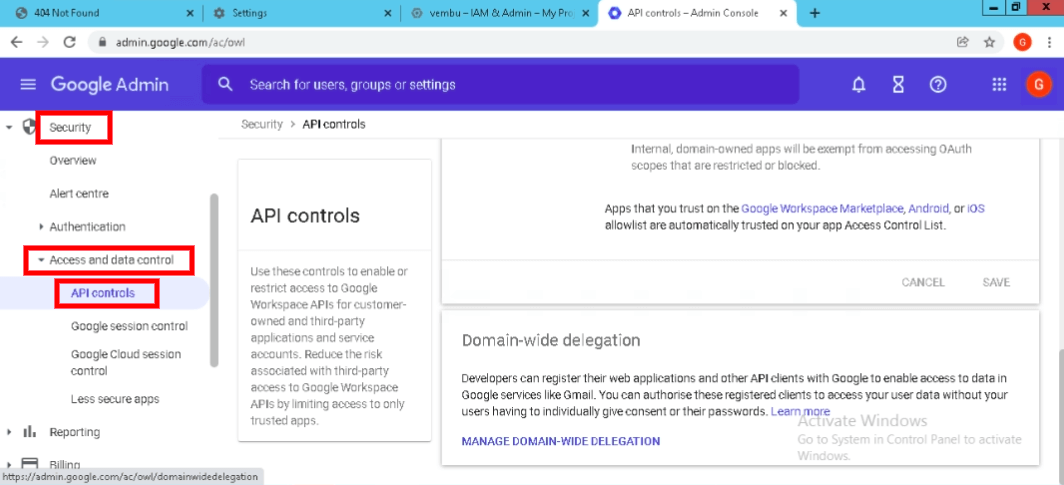Open the notifications bell
Viewport: 1064px width, 485px height.
859,85
